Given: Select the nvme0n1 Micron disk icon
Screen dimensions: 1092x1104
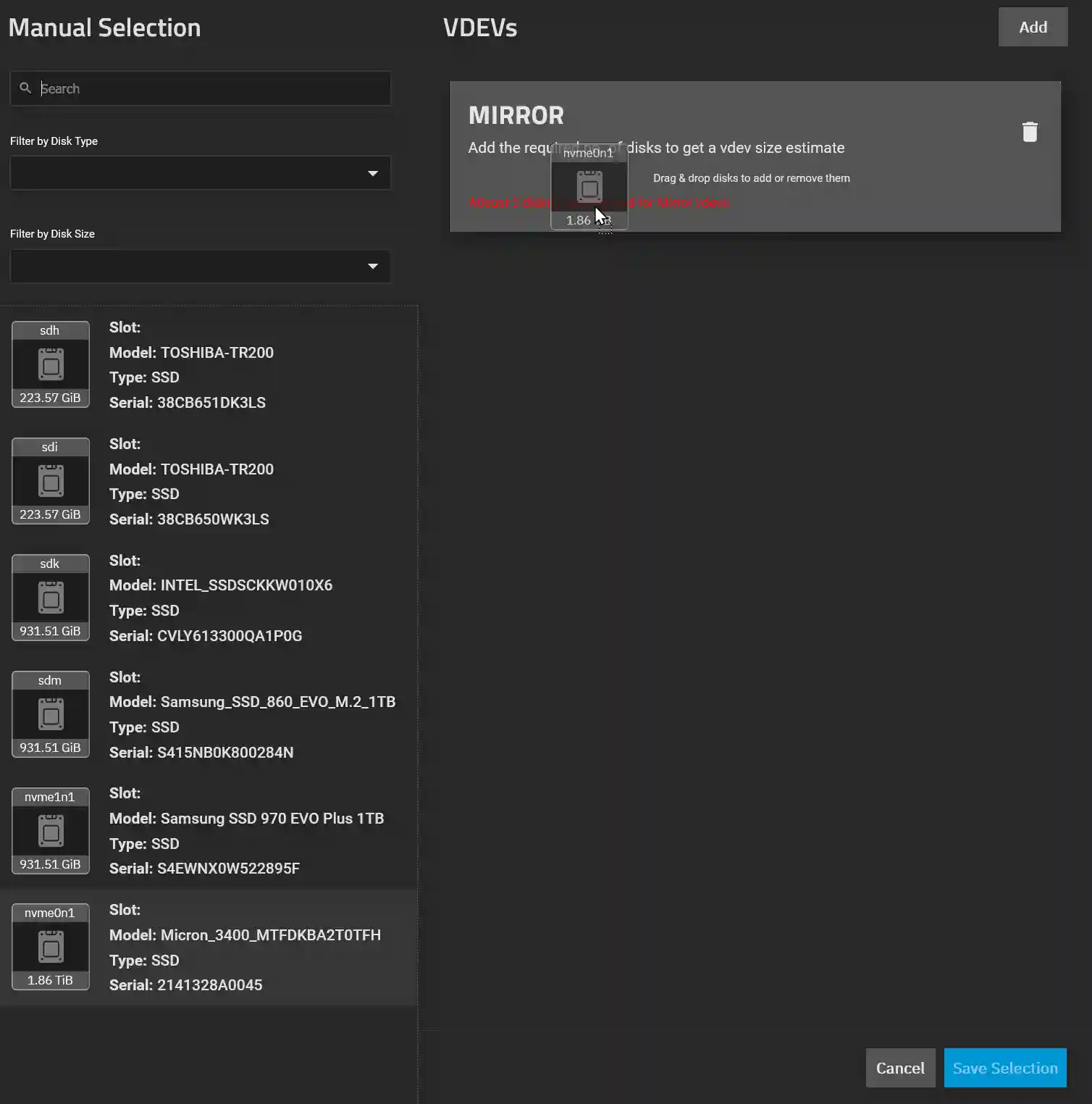Looking at the screenshot, I should (50, 946).
